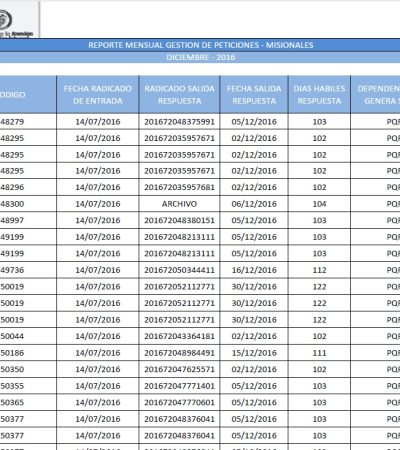Select the code cell ending 50044
400x450 pixels.
pyautogui.click(x=28, y=336)
